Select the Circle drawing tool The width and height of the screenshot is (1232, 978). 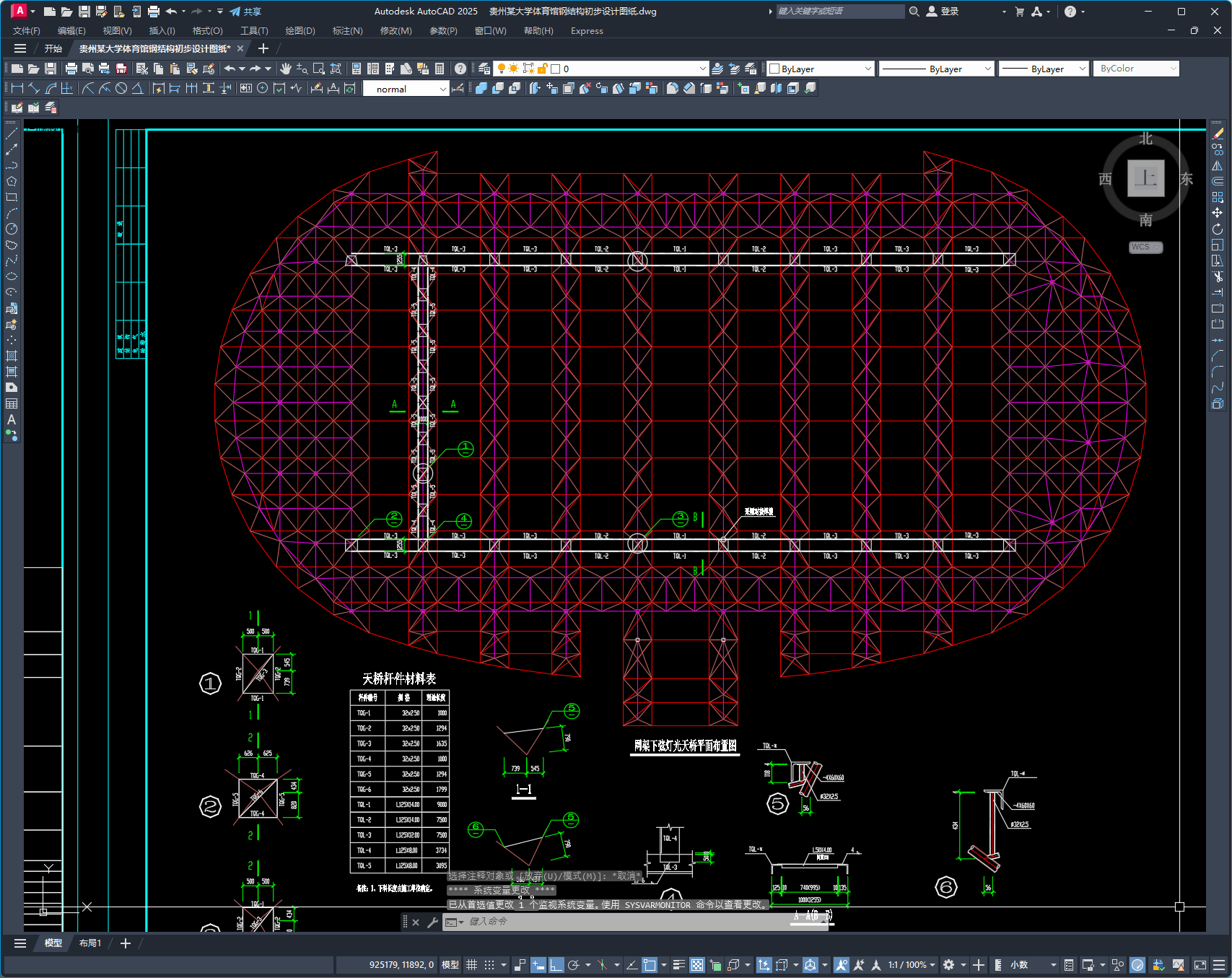pyautogui.click(x=12, y=229)
